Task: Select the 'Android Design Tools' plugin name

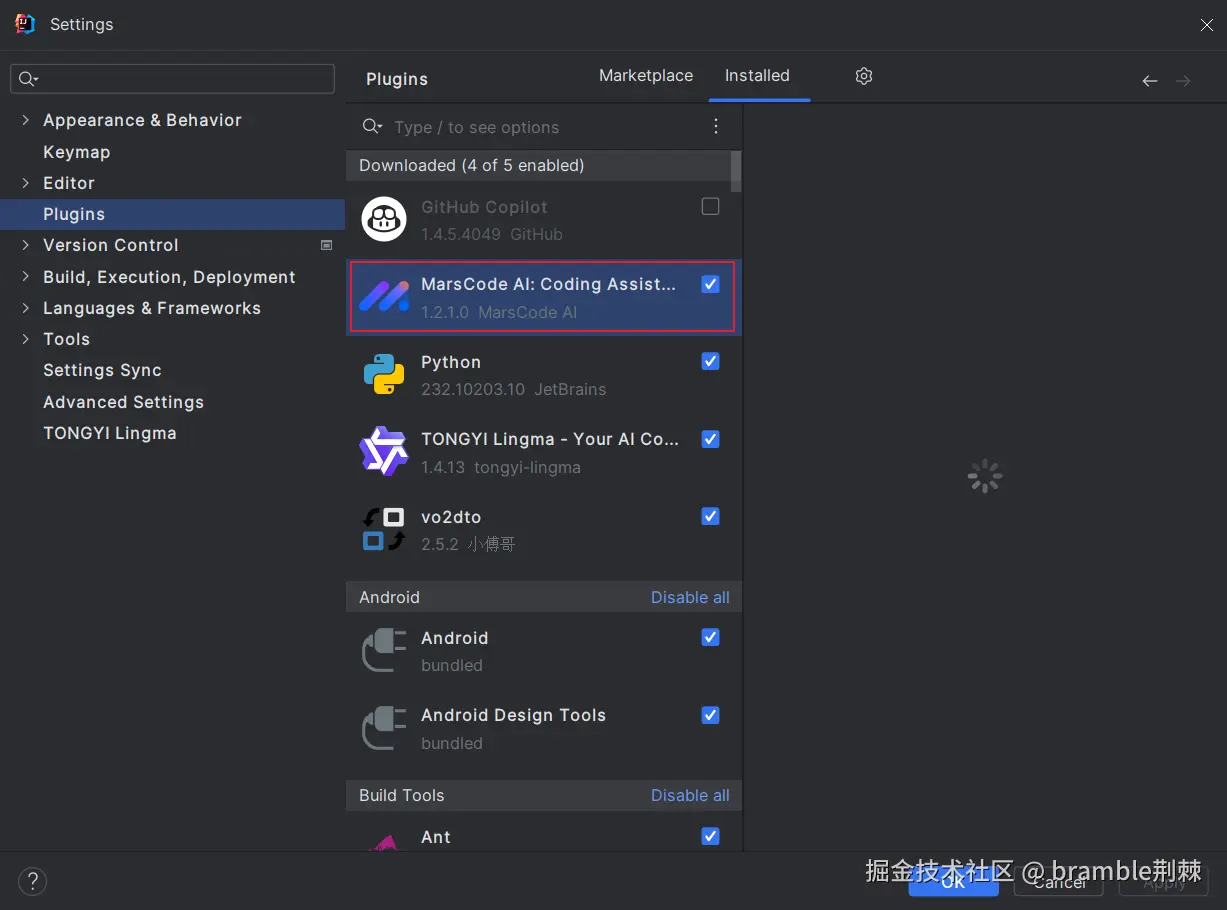Action: tap(513, 715)
